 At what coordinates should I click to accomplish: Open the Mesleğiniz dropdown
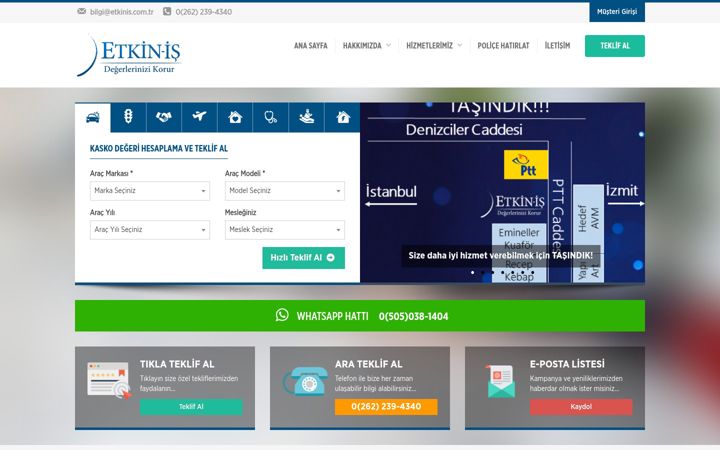click(285, 230)
